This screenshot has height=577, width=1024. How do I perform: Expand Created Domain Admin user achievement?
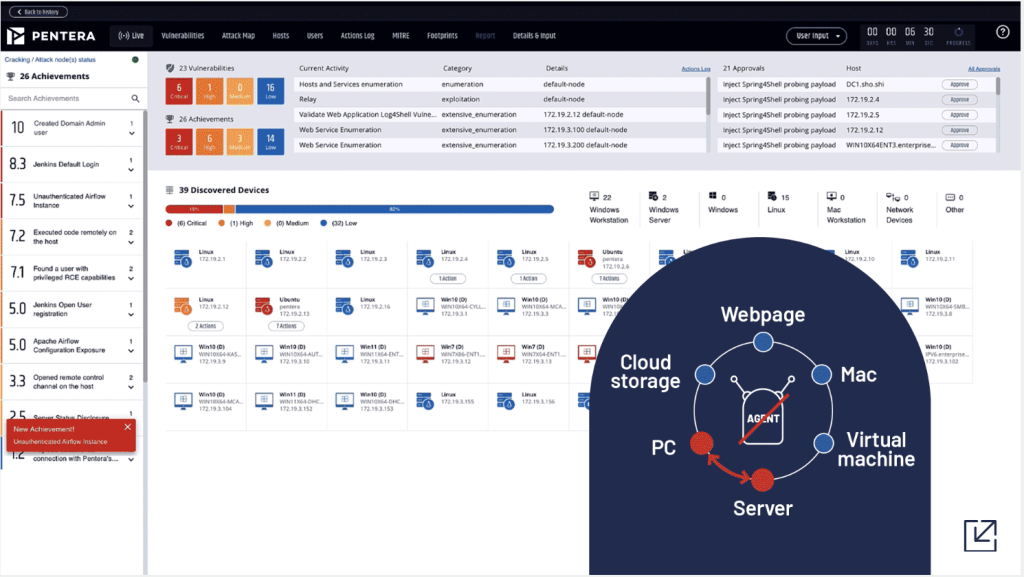pos(132,133)
